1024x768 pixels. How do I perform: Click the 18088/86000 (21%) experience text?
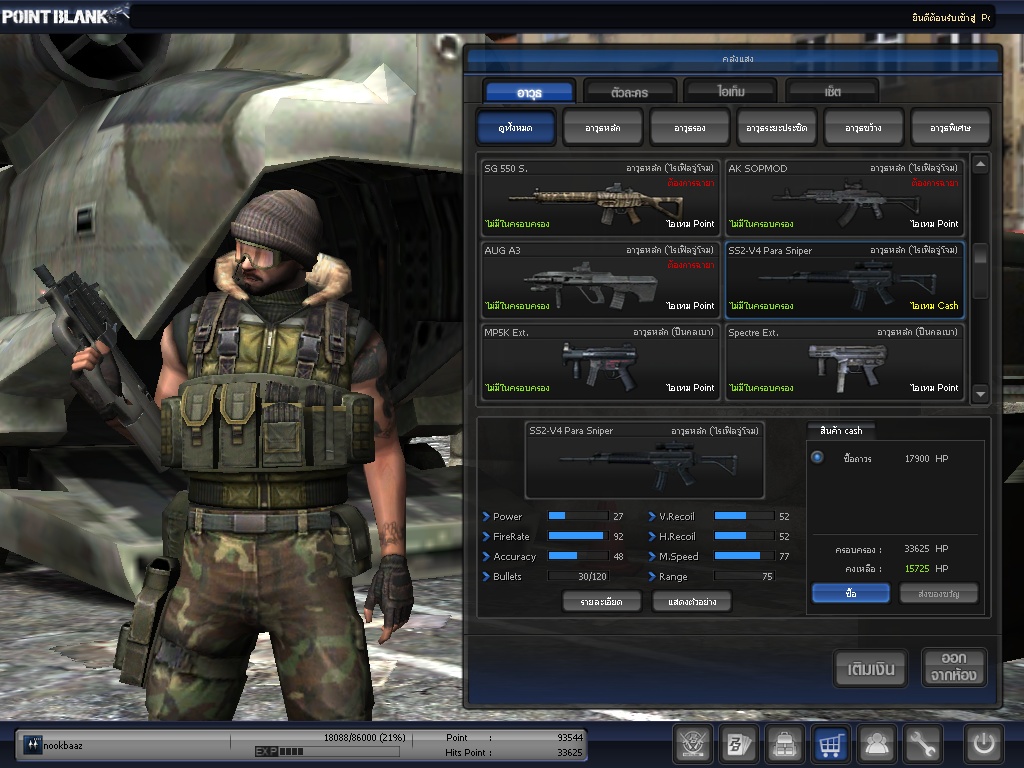click(x=364, y=737)
